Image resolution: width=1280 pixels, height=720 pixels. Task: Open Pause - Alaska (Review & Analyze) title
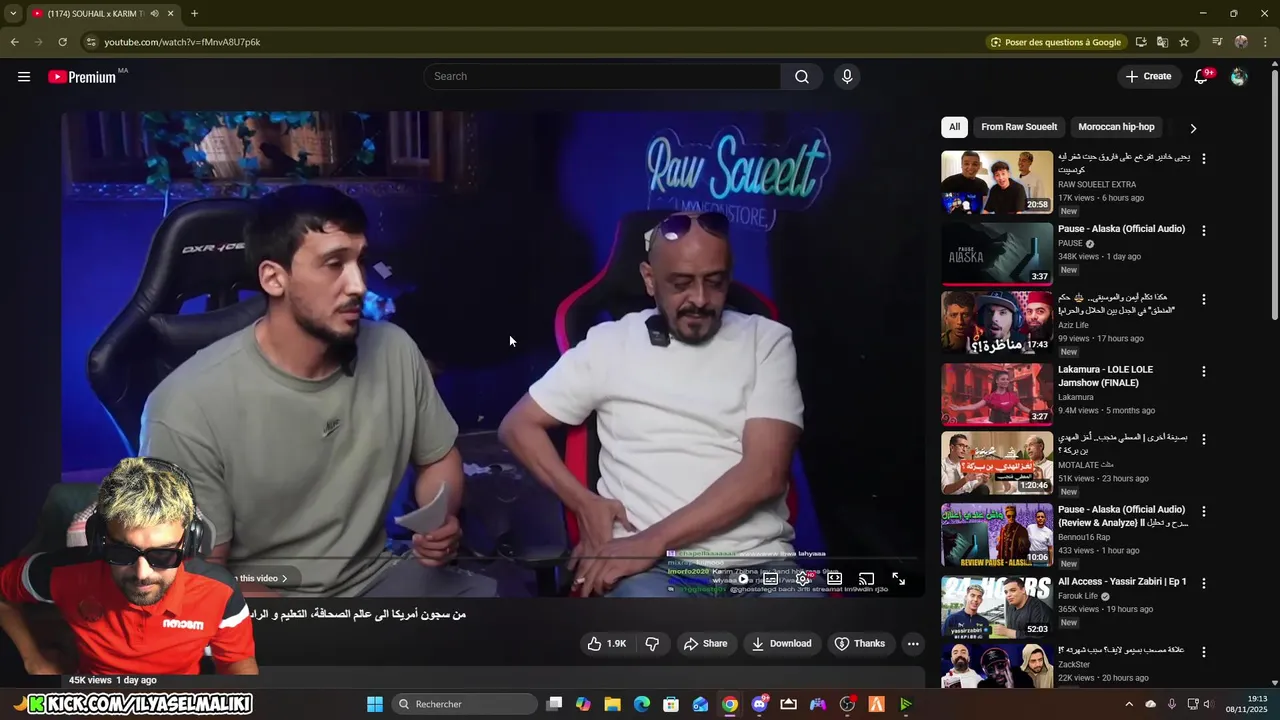(1123, 516)
